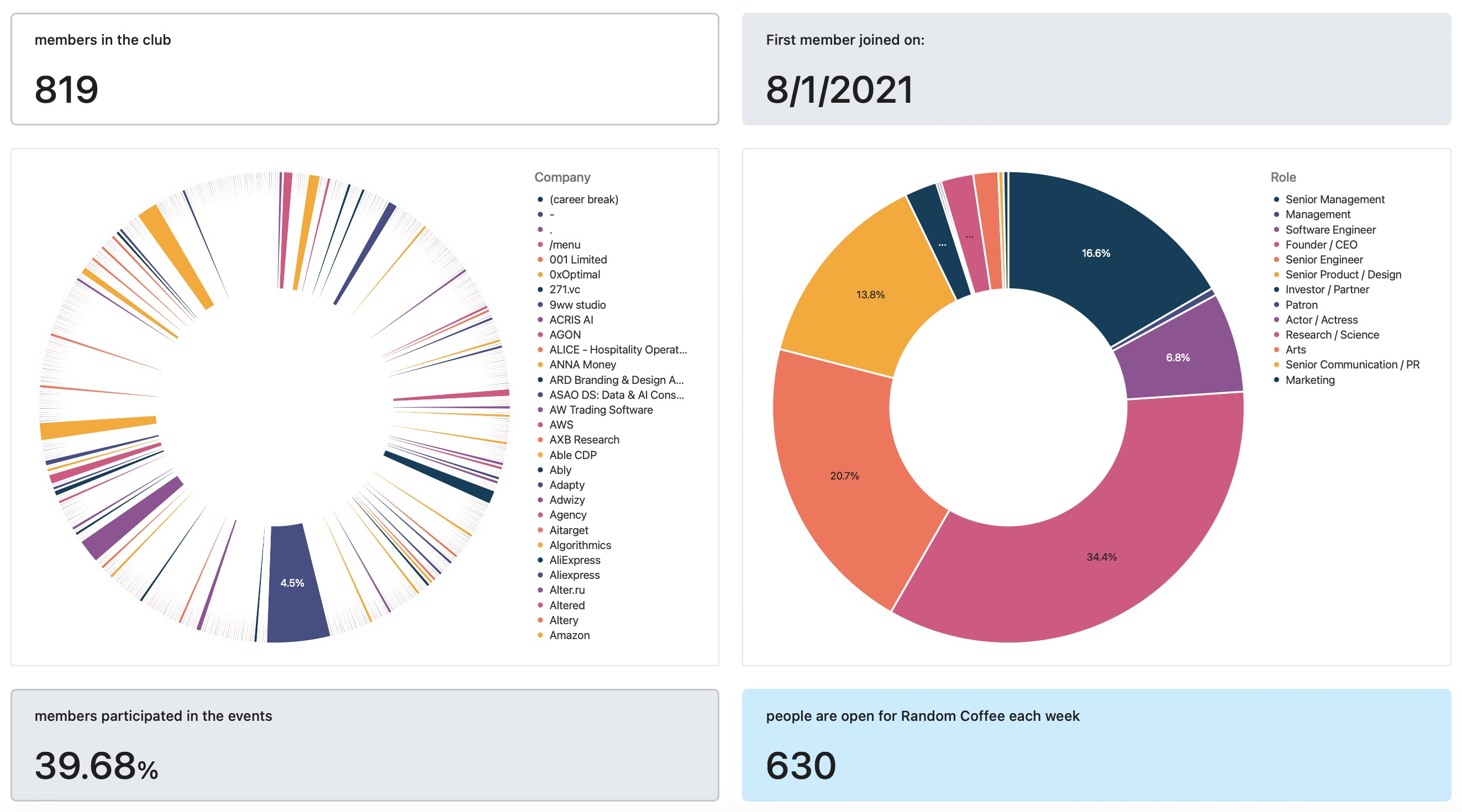Toggle Research / Science legend entry

[x=1326, y=335]
